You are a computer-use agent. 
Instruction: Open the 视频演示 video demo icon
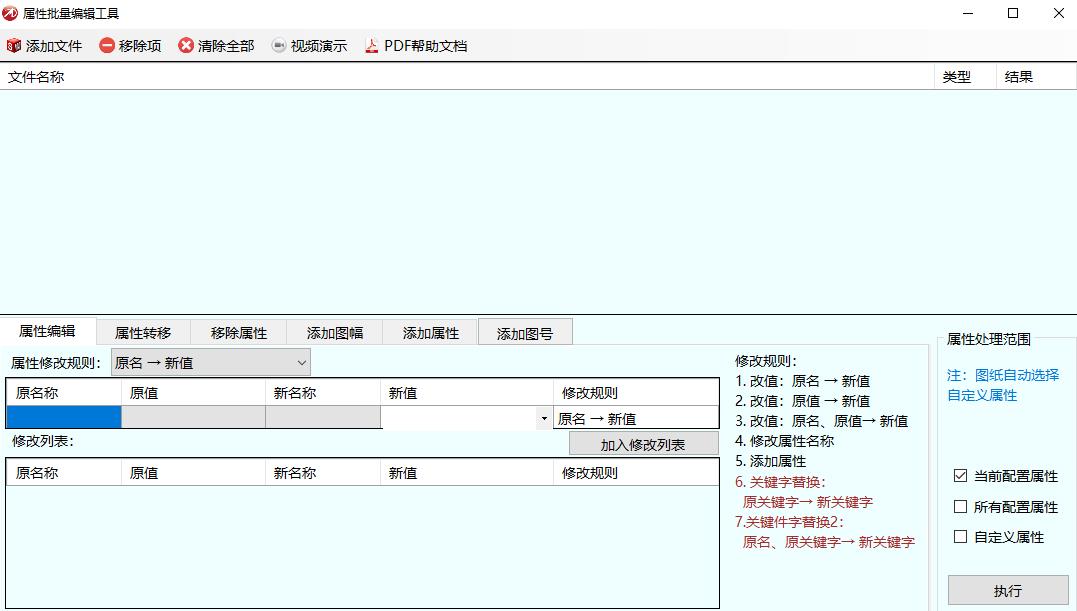[279, 46]
